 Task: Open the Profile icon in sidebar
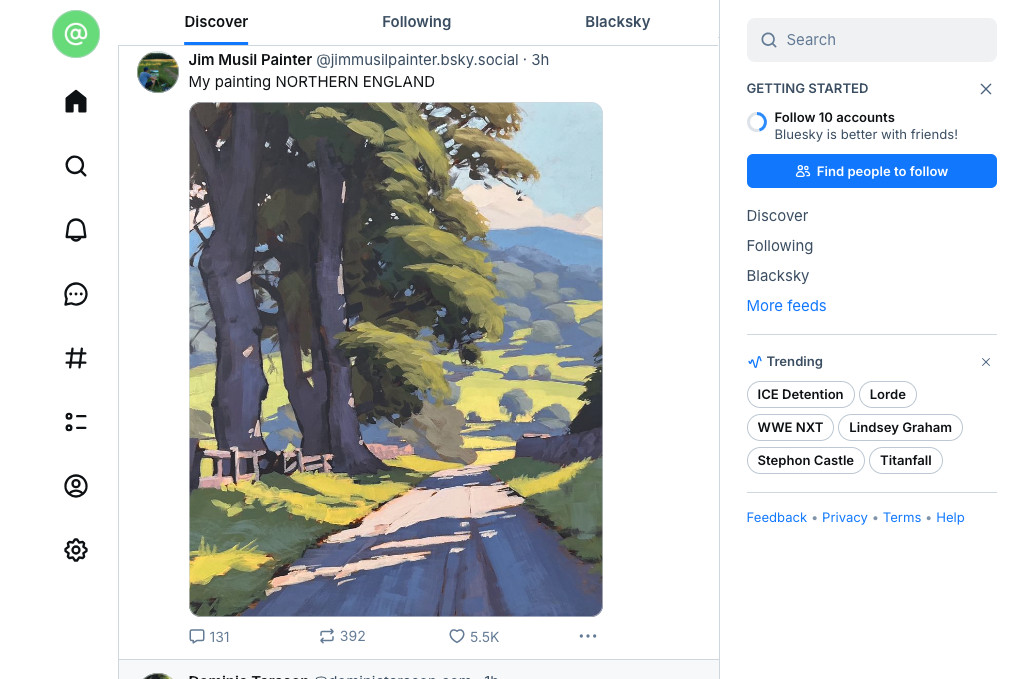[x=76, y=486]
